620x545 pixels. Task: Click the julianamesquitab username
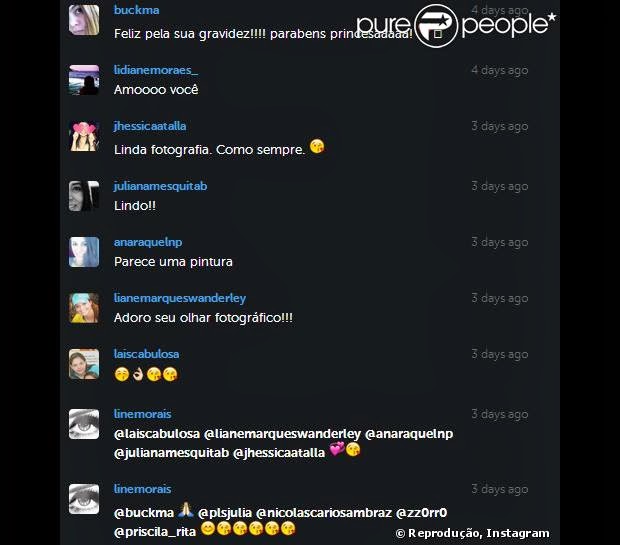click(x=160, y=186)
